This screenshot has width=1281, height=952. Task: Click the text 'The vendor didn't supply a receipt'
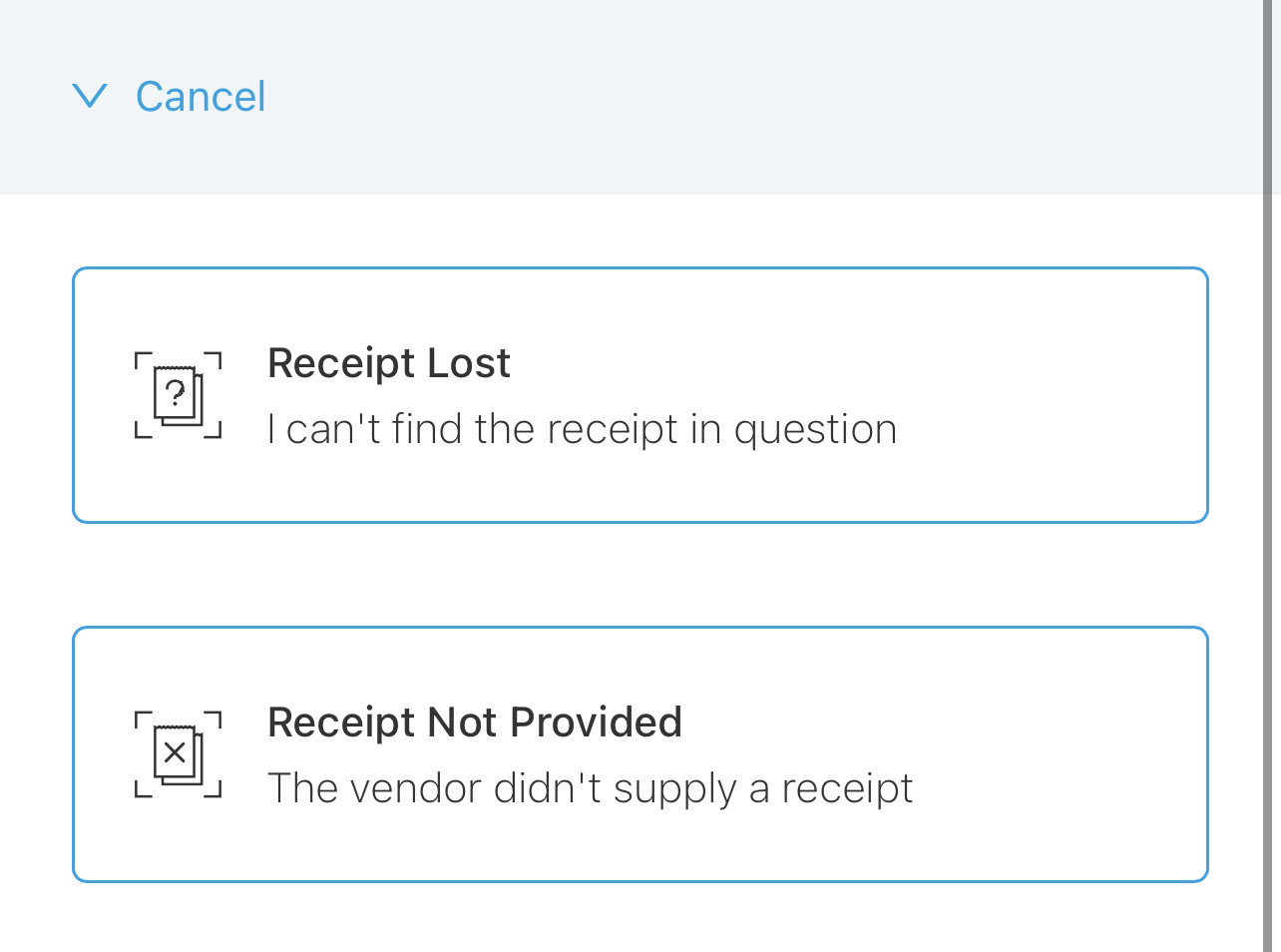590,787
